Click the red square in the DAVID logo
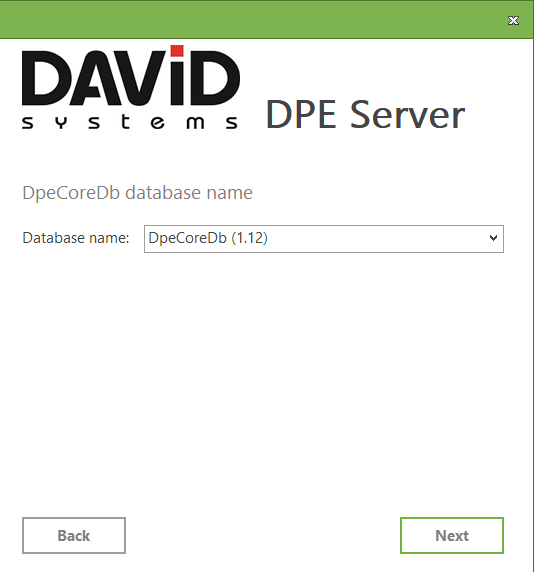This screenshot has width=534, height=572. pos(177,51)
